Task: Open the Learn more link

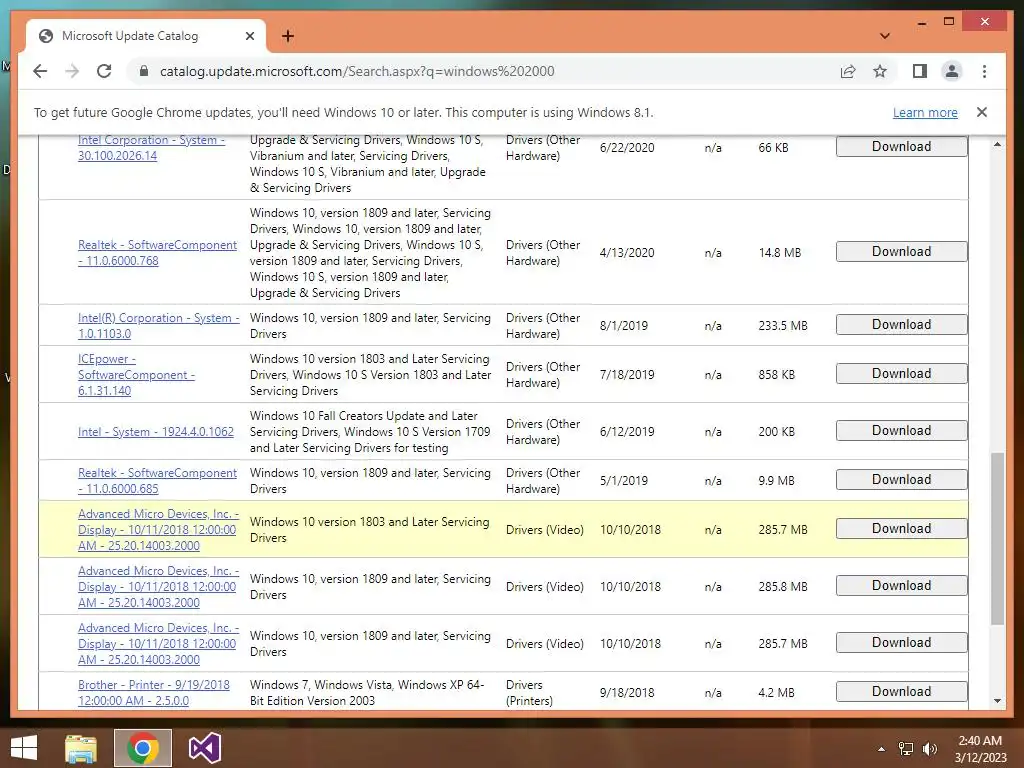Action: tap(925, 112)
